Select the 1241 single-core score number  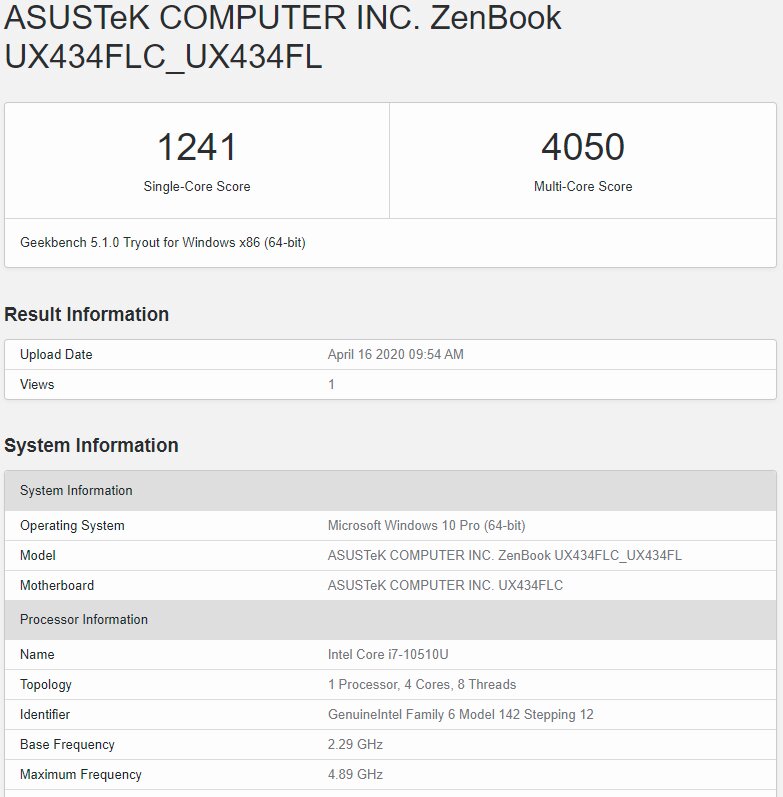coord(197,147)
